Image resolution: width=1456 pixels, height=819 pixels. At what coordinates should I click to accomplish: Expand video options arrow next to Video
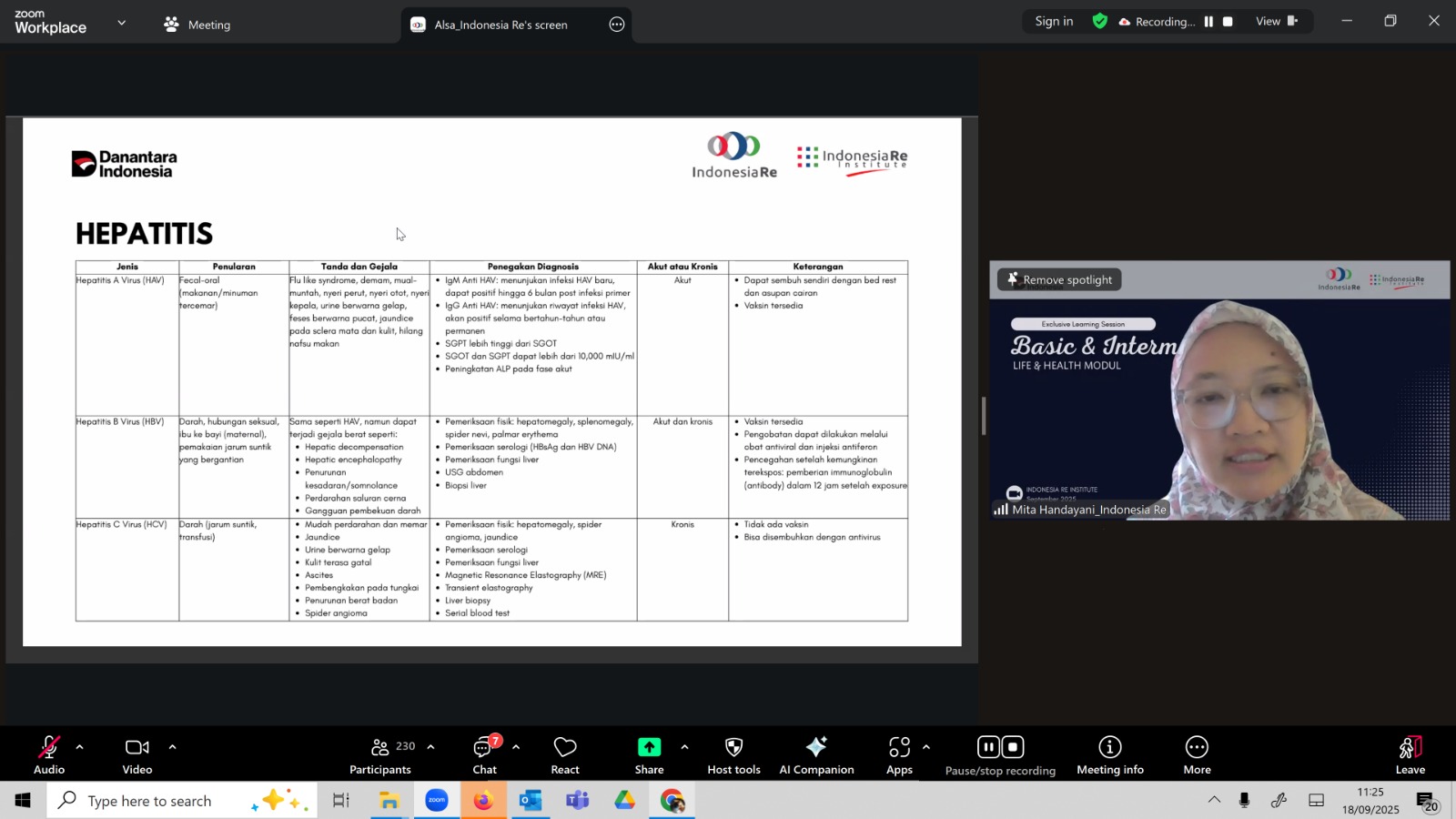[172, 747]
